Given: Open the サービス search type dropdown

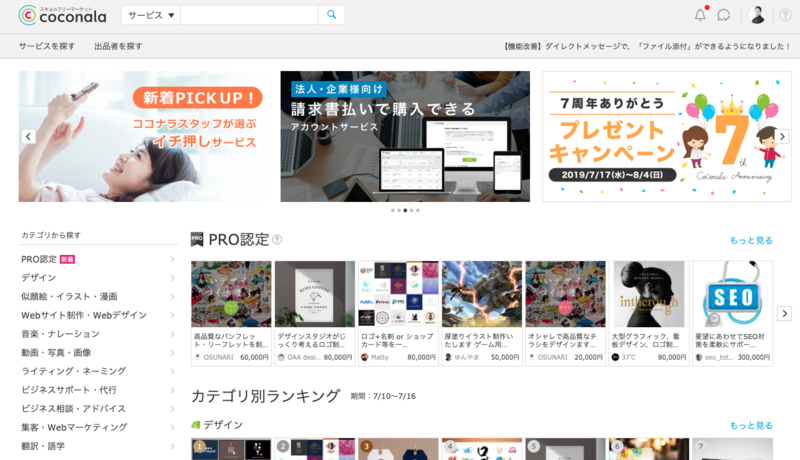Looking at the screenshot, I should 151,15.
